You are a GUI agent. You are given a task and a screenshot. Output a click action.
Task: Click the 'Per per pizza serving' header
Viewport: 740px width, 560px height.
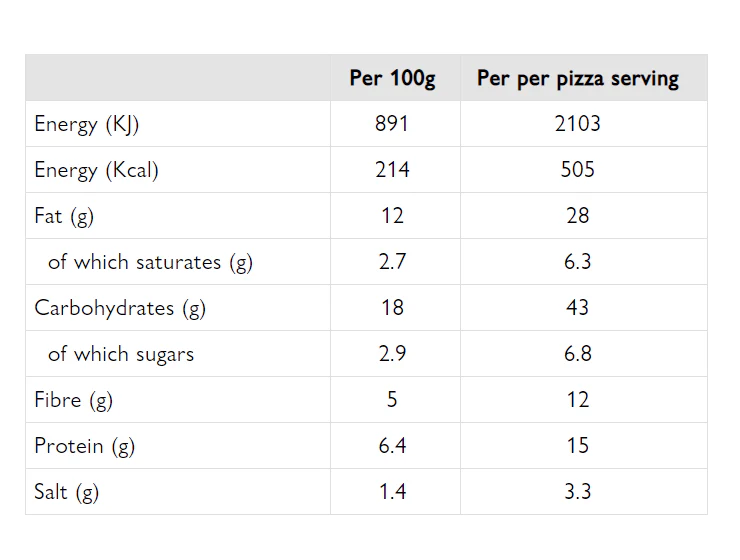[x=578, y=78]
